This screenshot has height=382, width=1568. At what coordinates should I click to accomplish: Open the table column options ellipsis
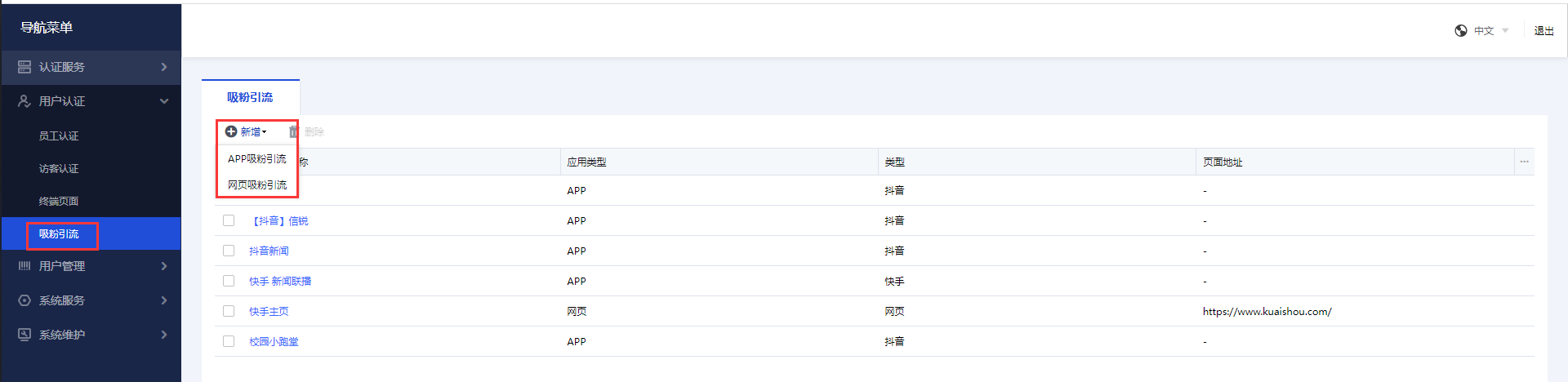1524,162
